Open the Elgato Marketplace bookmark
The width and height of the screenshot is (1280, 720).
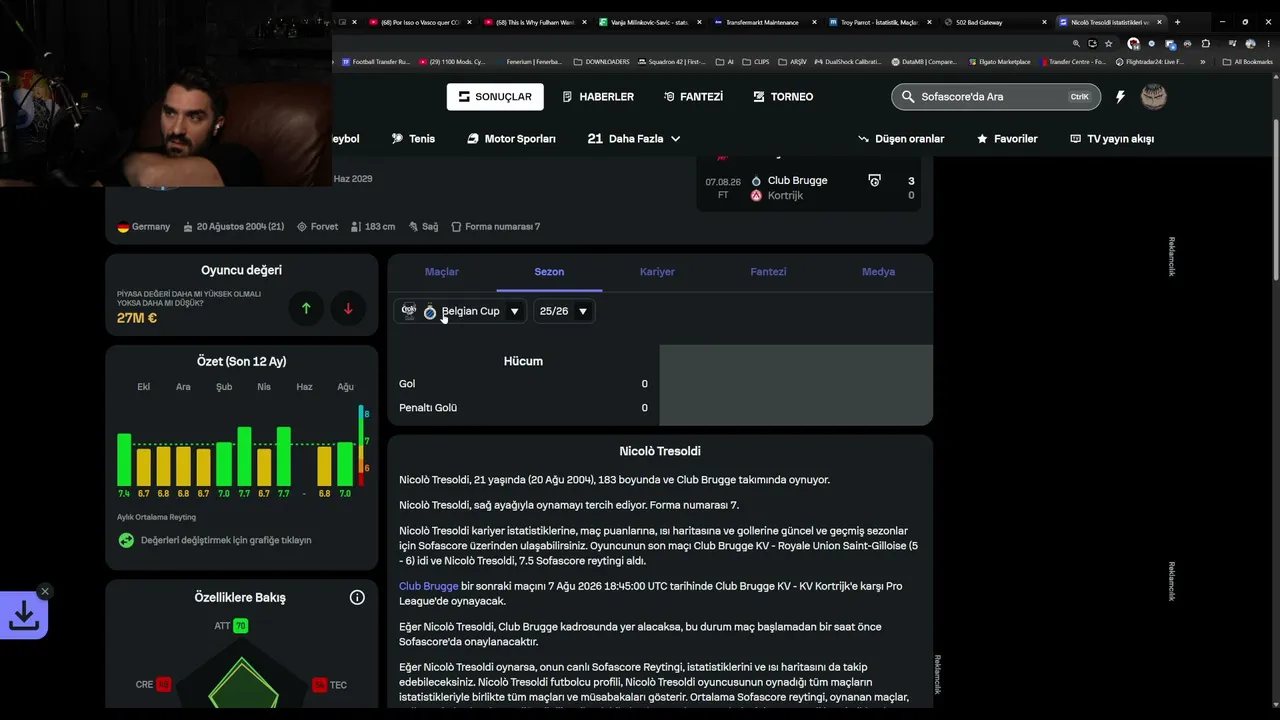pyautogui.click(x=999, y=62)
